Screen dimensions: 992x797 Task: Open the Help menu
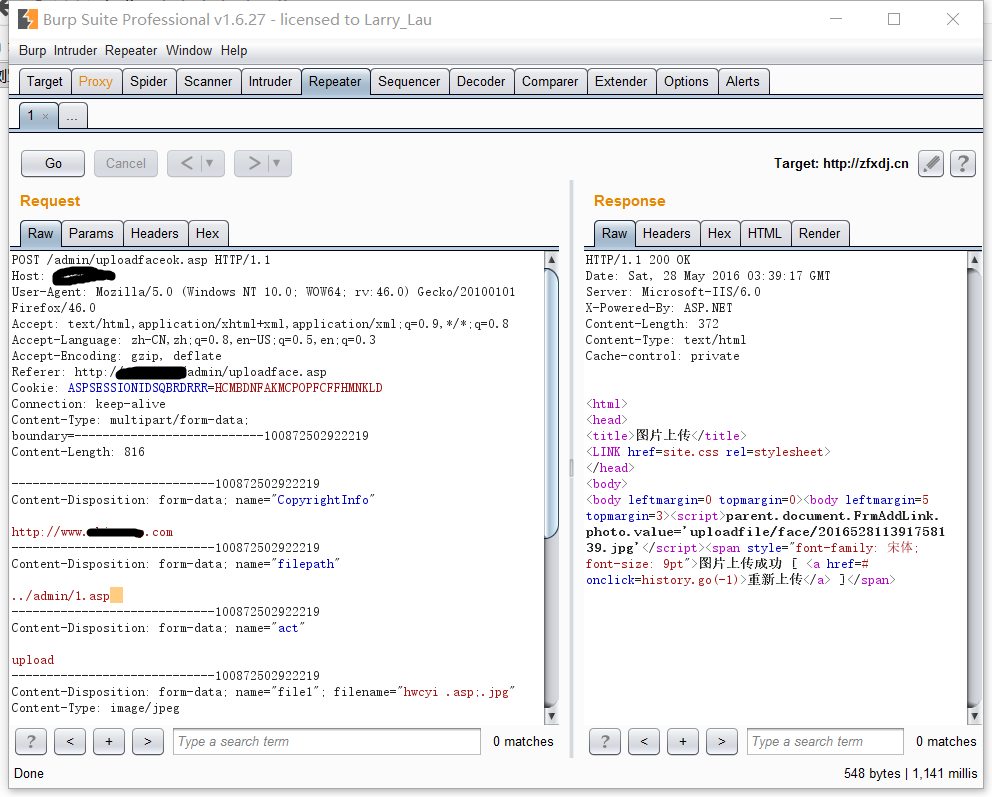[234, 51]
